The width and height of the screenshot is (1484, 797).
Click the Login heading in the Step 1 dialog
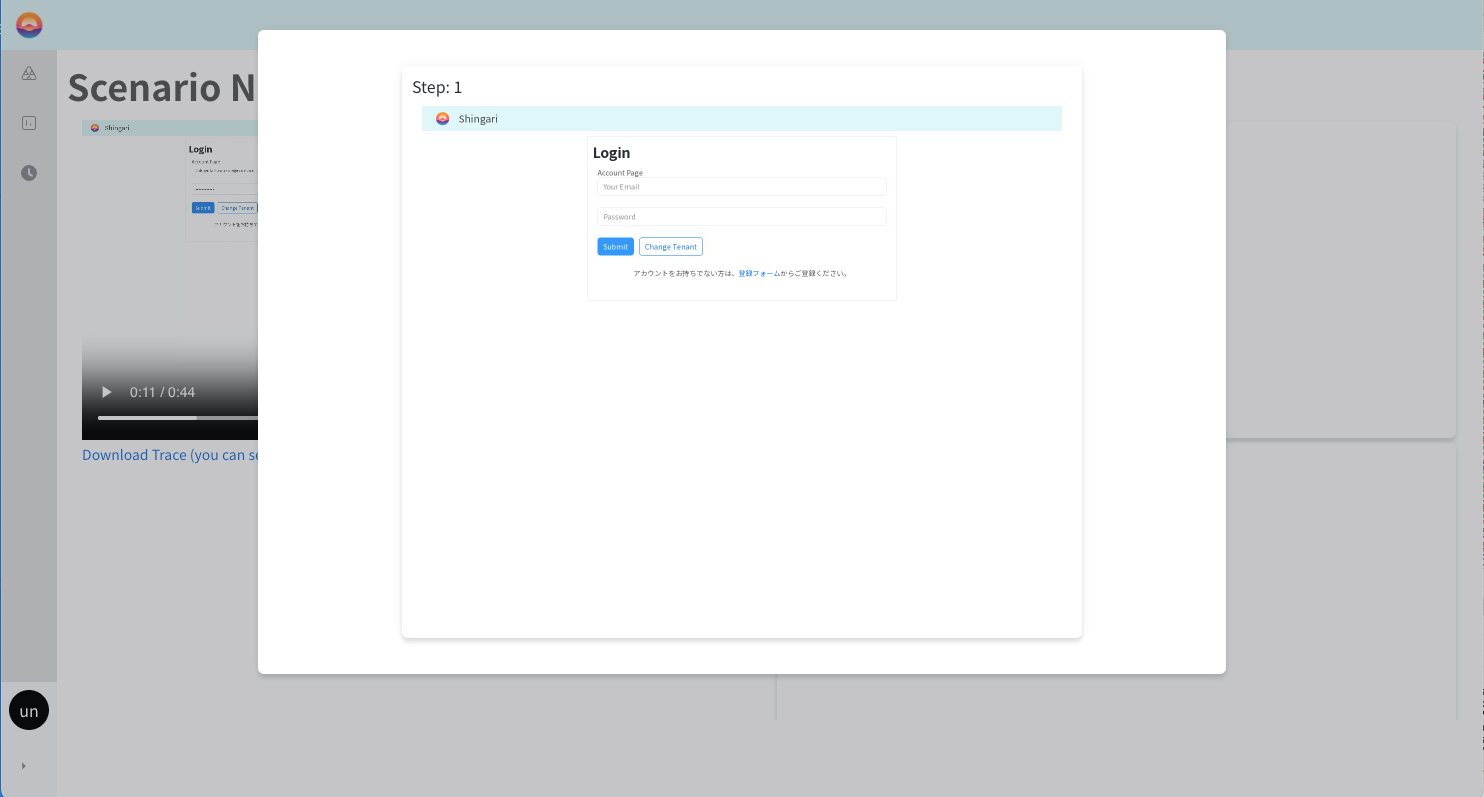click(611, 153)
